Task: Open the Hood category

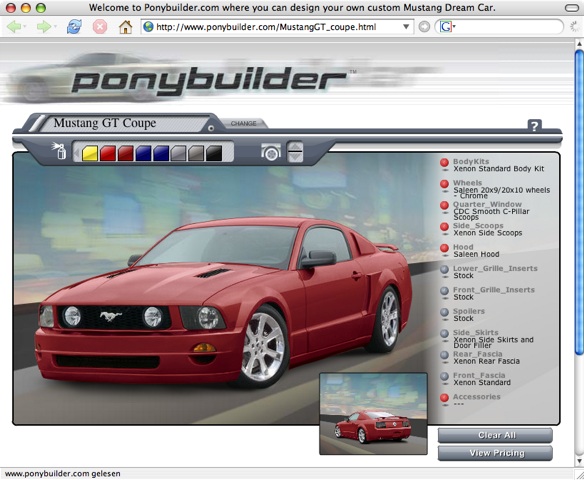Action: coord(463,247)
